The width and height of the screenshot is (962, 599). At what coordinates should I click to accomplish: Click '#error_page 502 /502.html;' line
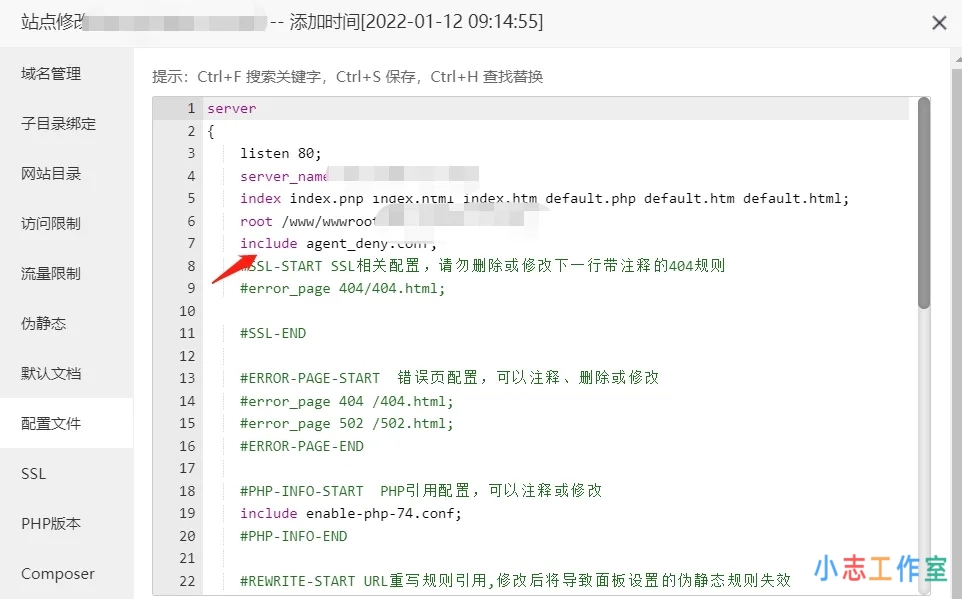347,423
